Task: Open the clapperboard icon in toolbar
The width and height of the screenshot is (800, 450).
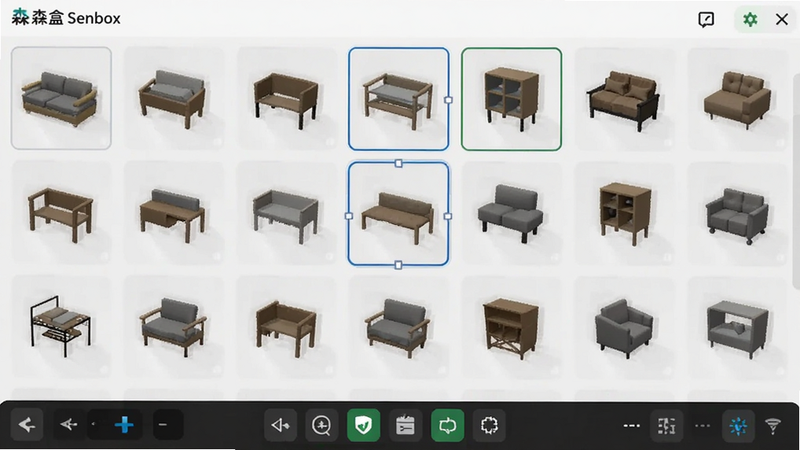Action: tap(405, 425)
